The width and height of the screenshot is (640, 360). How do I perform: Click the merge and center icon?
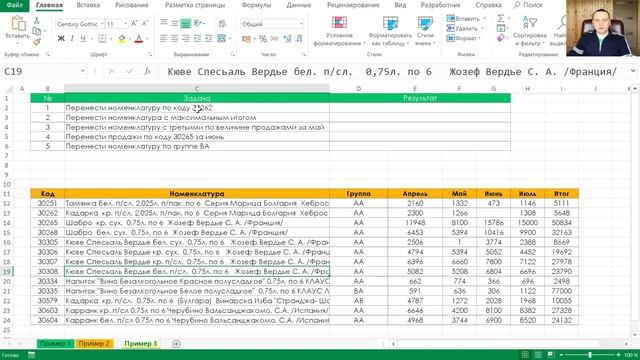click(222, 38)
